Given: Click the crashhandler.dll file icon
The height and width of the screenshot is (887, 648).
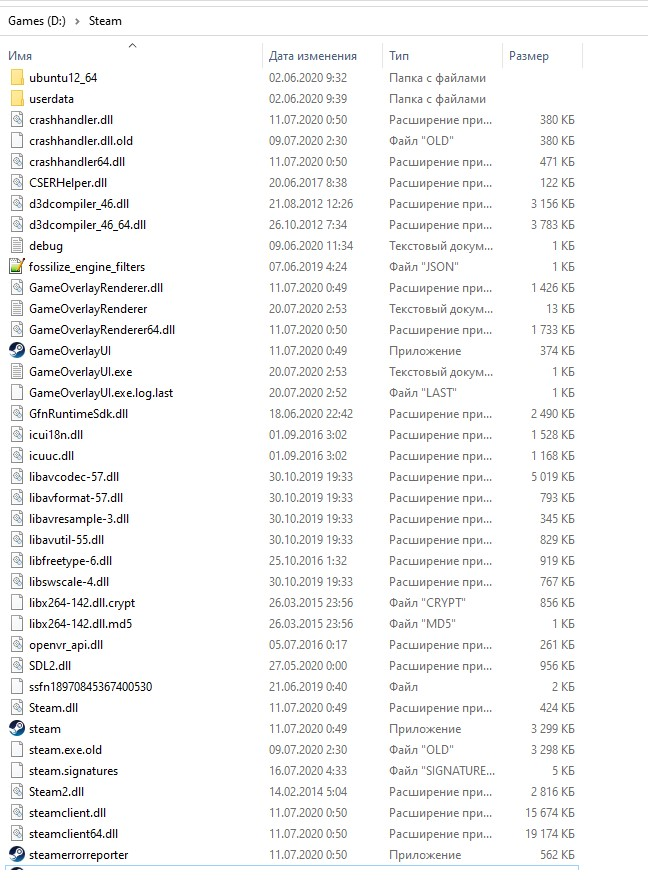Looking at the screenshot, I should point(18,119).
